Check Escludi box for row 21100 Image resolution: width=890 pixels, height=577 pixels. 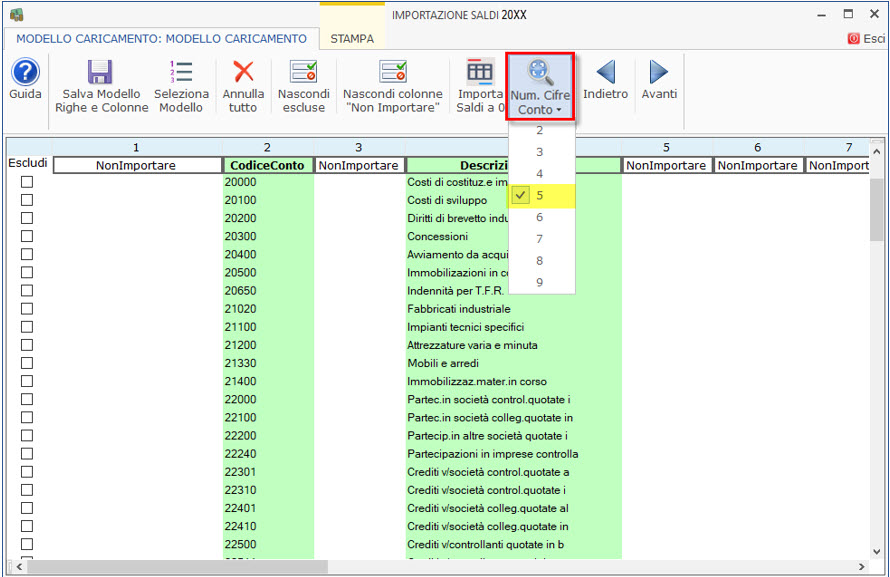pyautogui.click(x=27, y=327)
